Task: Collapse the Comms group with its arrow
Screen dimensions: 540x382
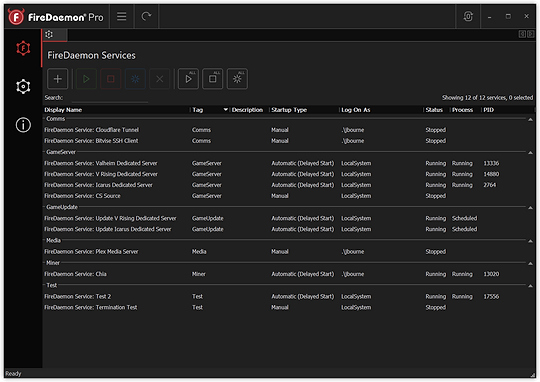Action: tap(530, 120)
